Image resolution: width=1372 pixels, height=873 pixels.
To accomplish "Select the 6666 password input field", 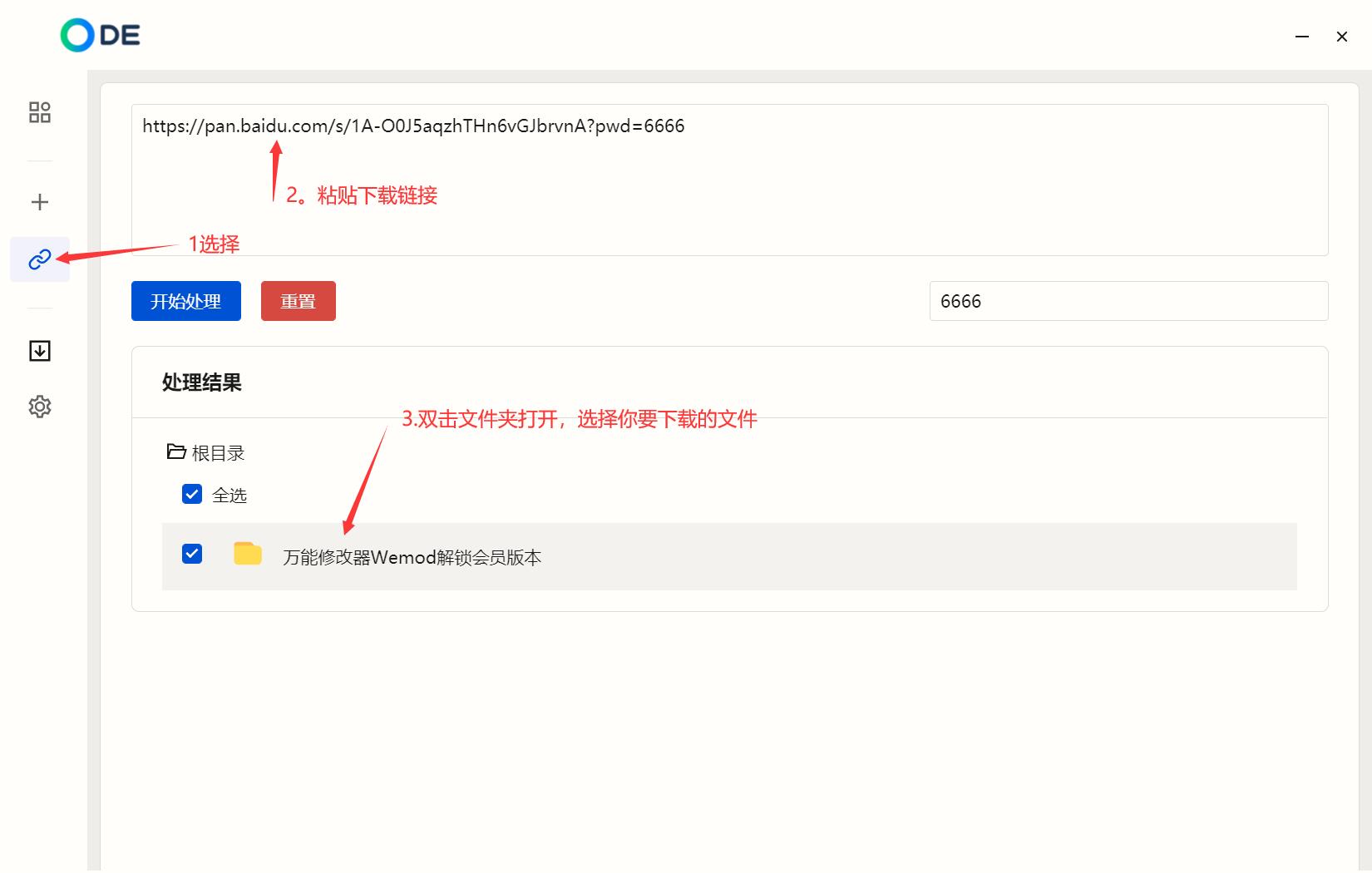I will coord(1128,301).
